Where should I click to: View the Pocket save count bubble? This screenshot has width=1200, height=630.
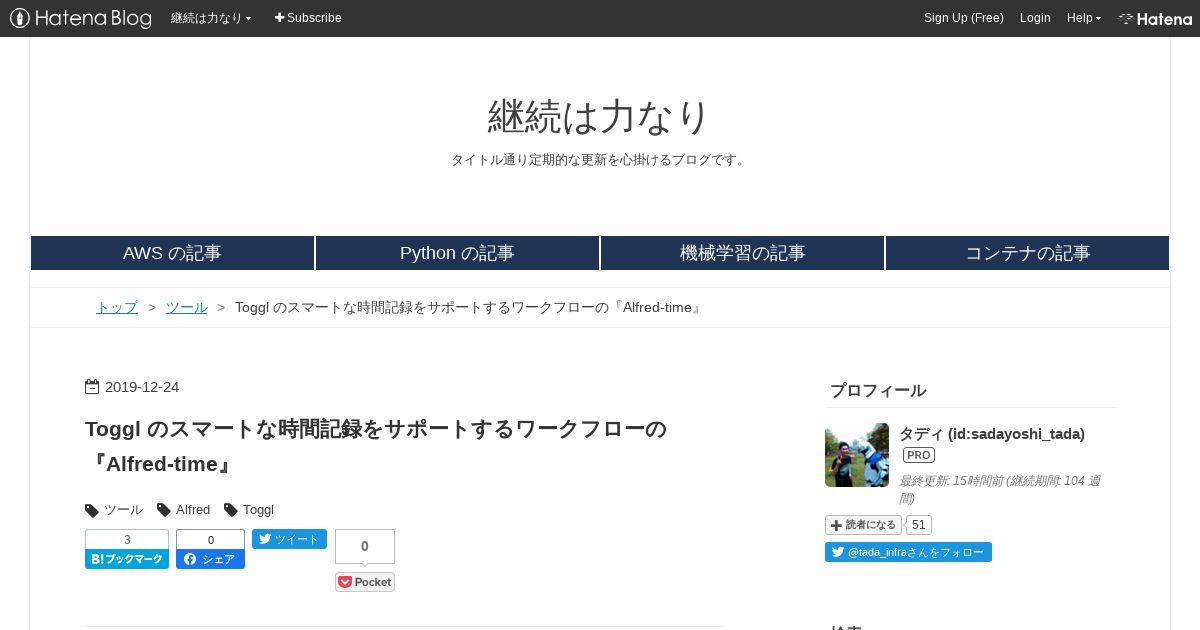[365, 546]
